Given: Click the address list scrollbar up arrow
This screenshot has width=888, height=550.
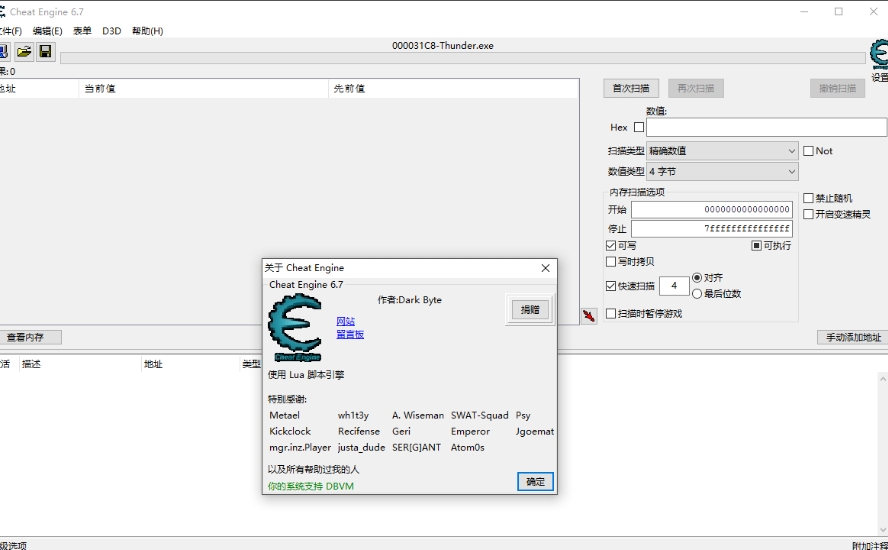Looking at the screenshot, I should click(883, 378).
